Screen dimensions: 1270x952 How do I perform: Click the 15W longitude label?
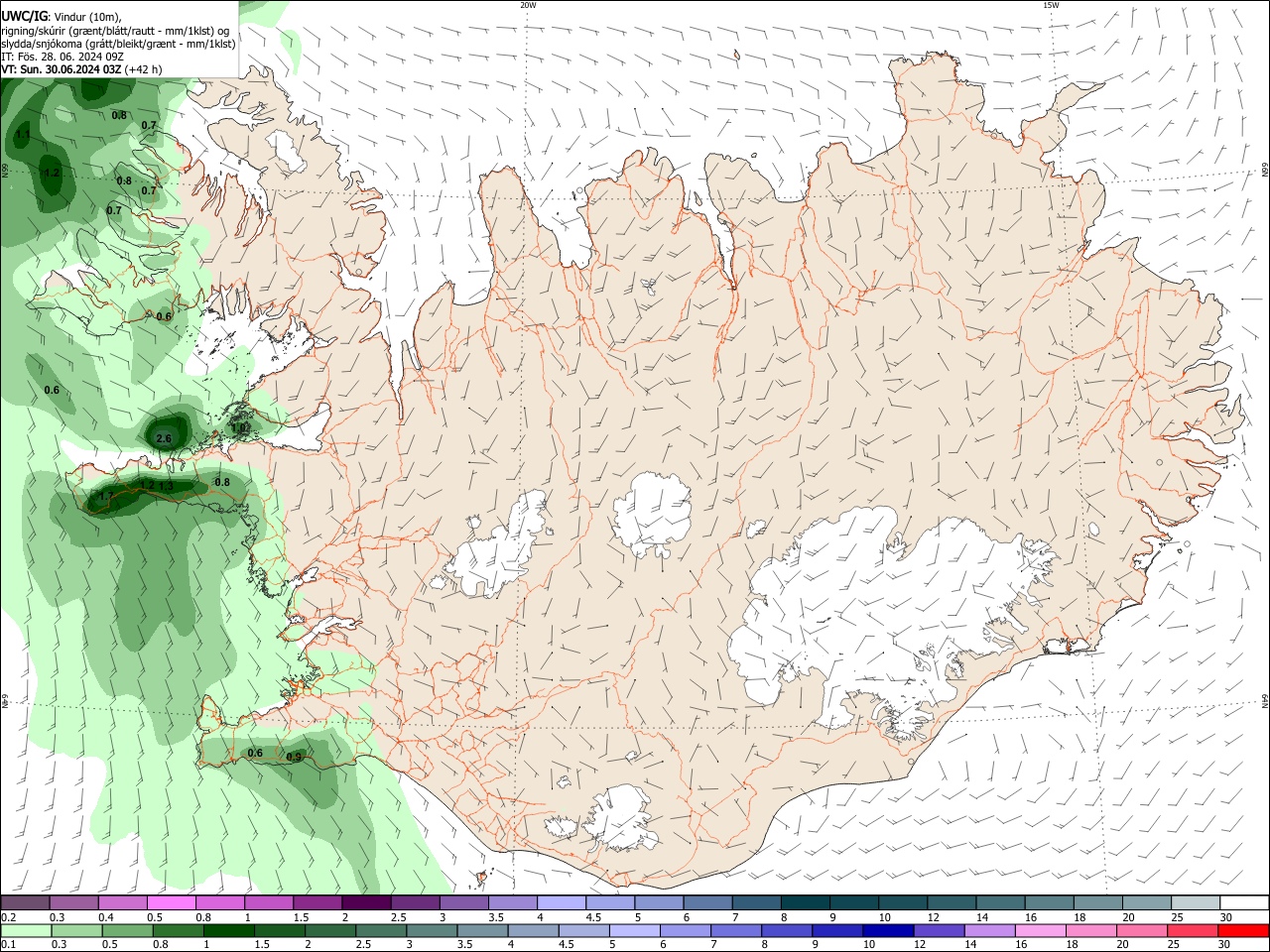coord(1051,5)
